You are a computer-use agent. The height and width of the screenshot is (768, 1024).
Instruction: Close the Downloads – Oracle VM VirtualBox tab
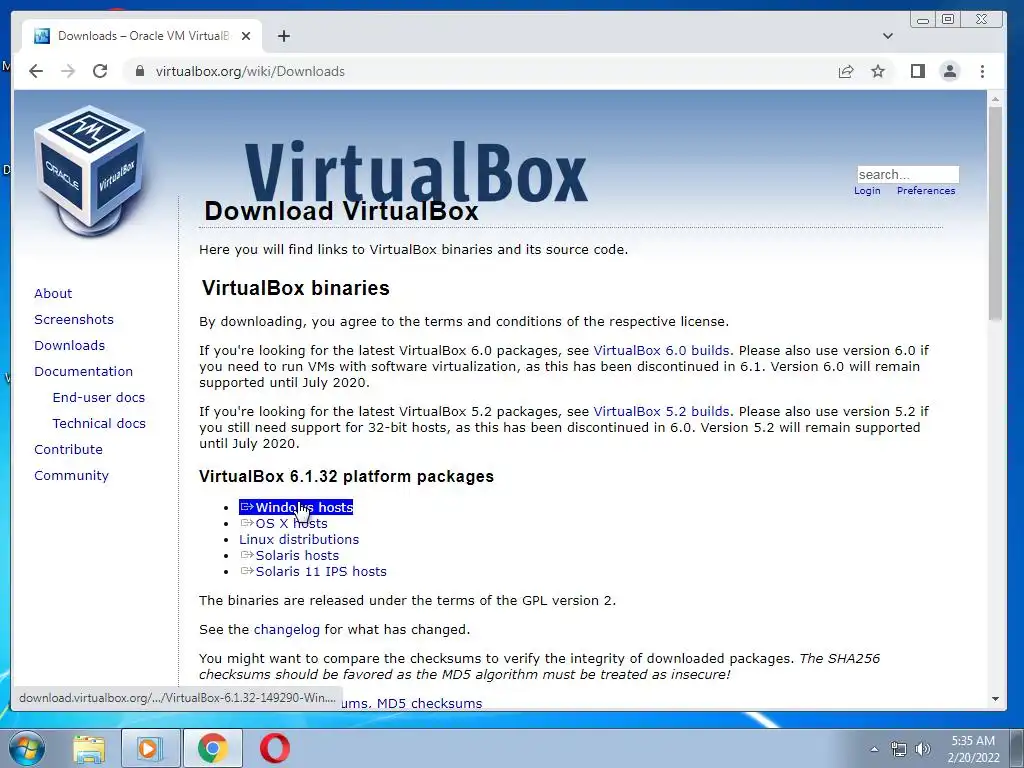pos(246,36)
